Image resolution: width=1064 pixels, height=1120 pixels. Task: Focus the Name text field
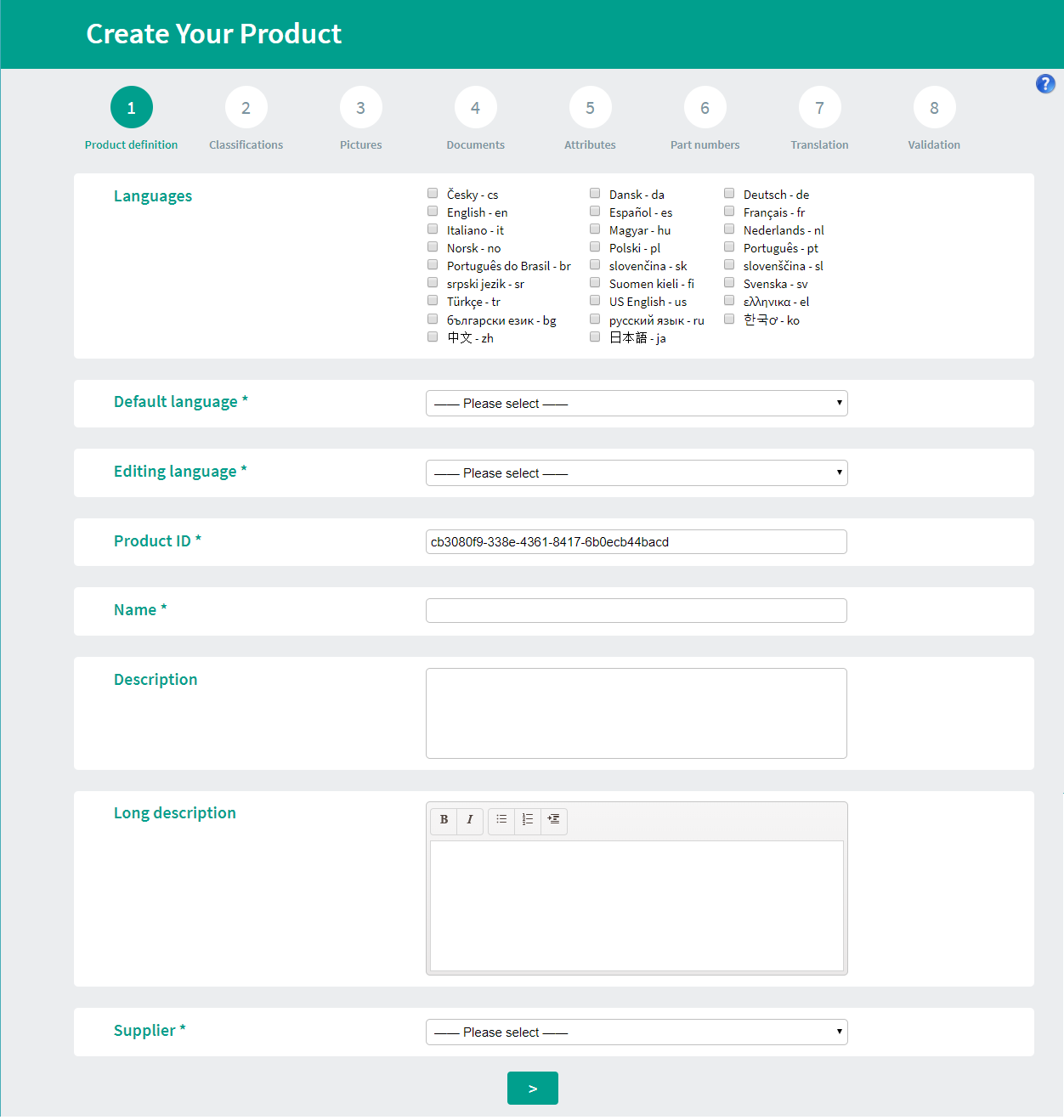tap(637, 611)
